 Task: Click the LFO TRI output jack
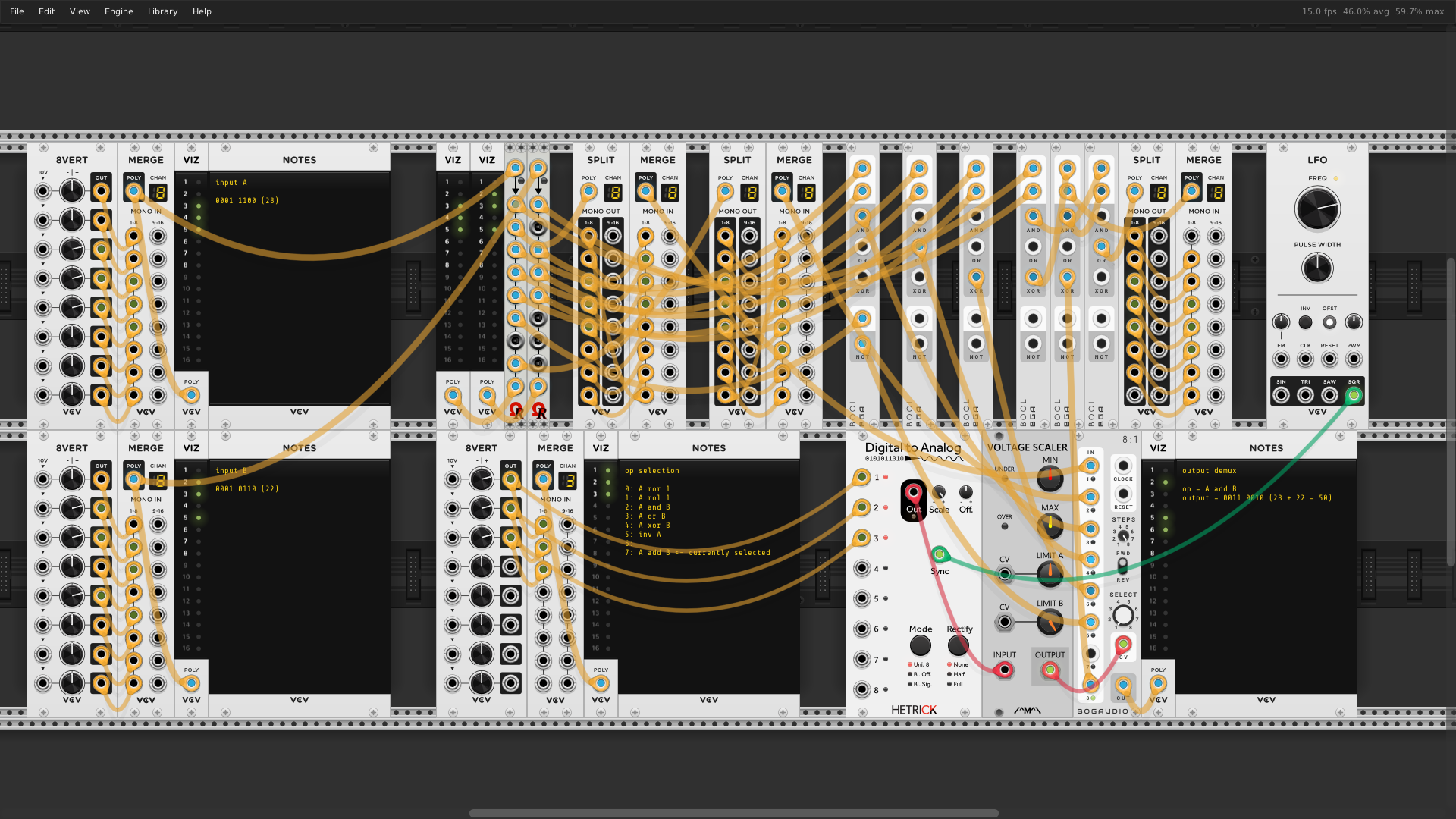pyautogui.click(x=1305, y=395)
